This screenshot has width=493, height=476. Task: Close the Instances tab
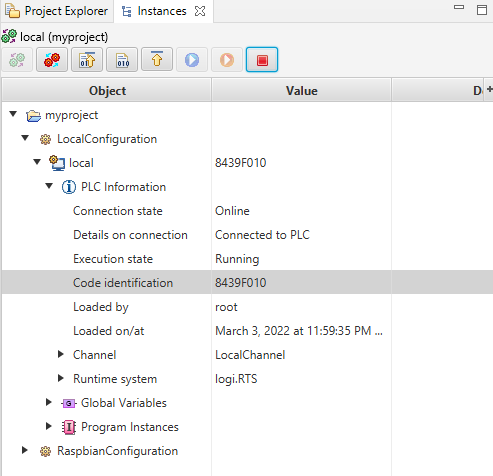click(200, 11)
